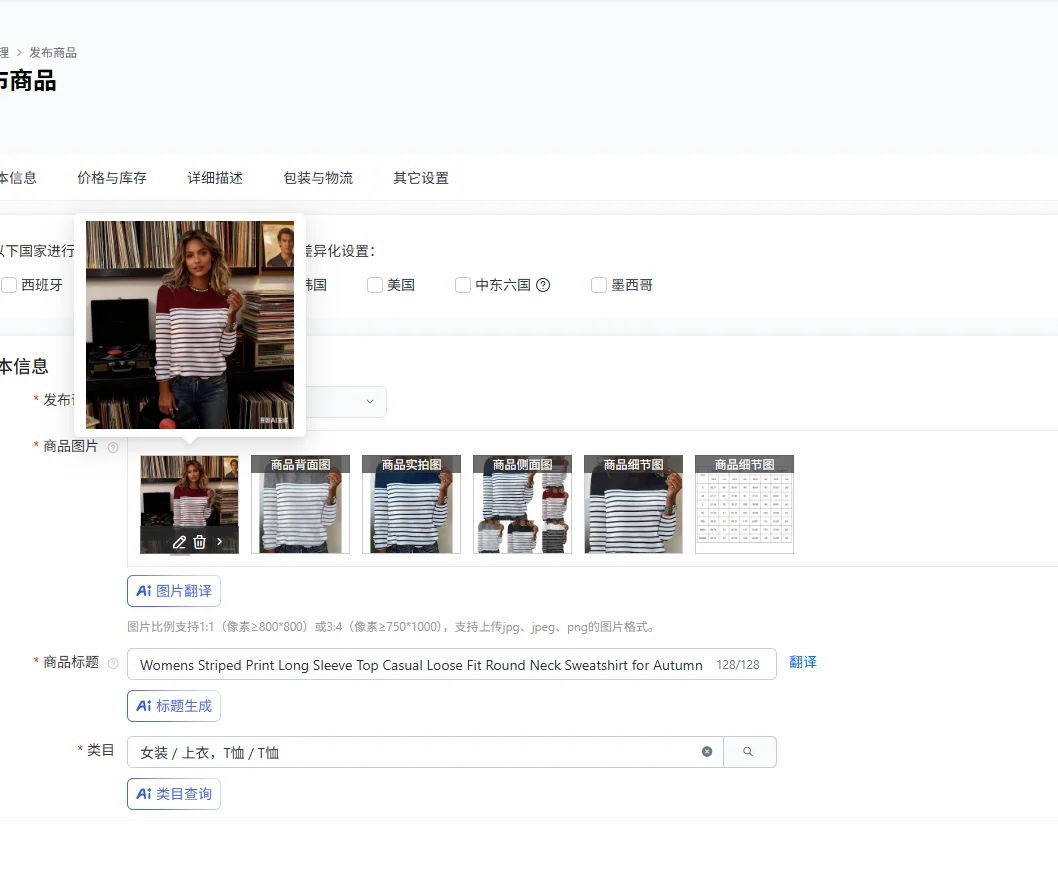Click the search magnifier beside the category field
Image resolution: width=1058 pixels, height=892 pixels.
click(x=748, y=752)
